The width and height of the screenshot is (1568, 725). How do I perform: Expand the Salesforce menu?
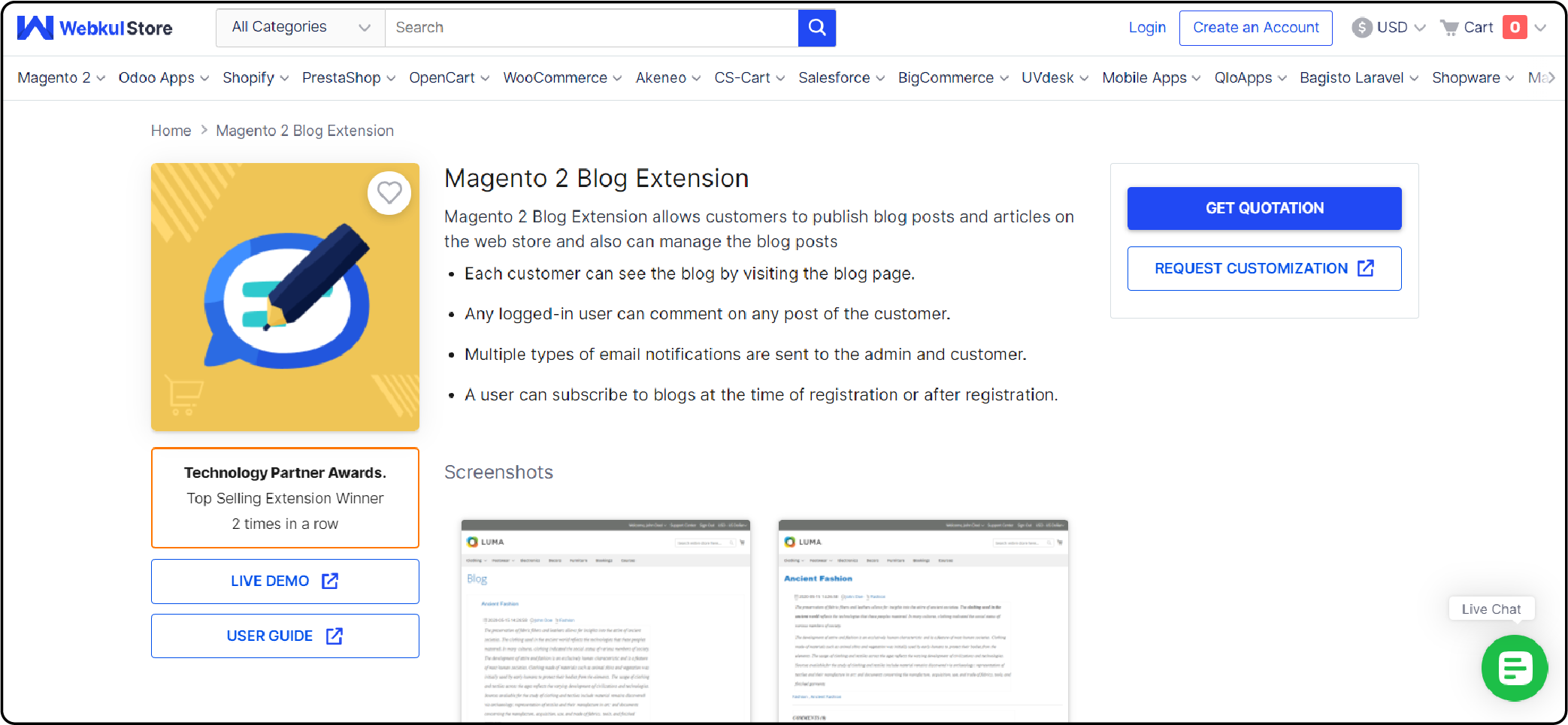click(842, 78)
